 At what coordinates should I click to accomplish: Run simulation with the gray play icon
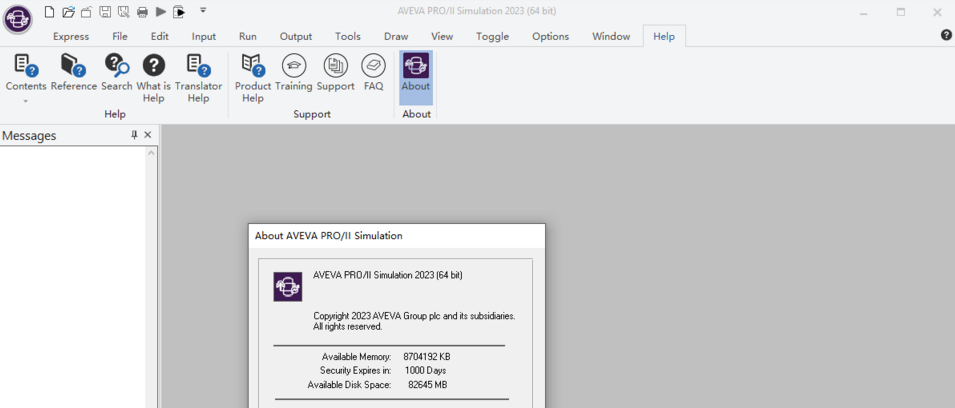click(161, 11)
